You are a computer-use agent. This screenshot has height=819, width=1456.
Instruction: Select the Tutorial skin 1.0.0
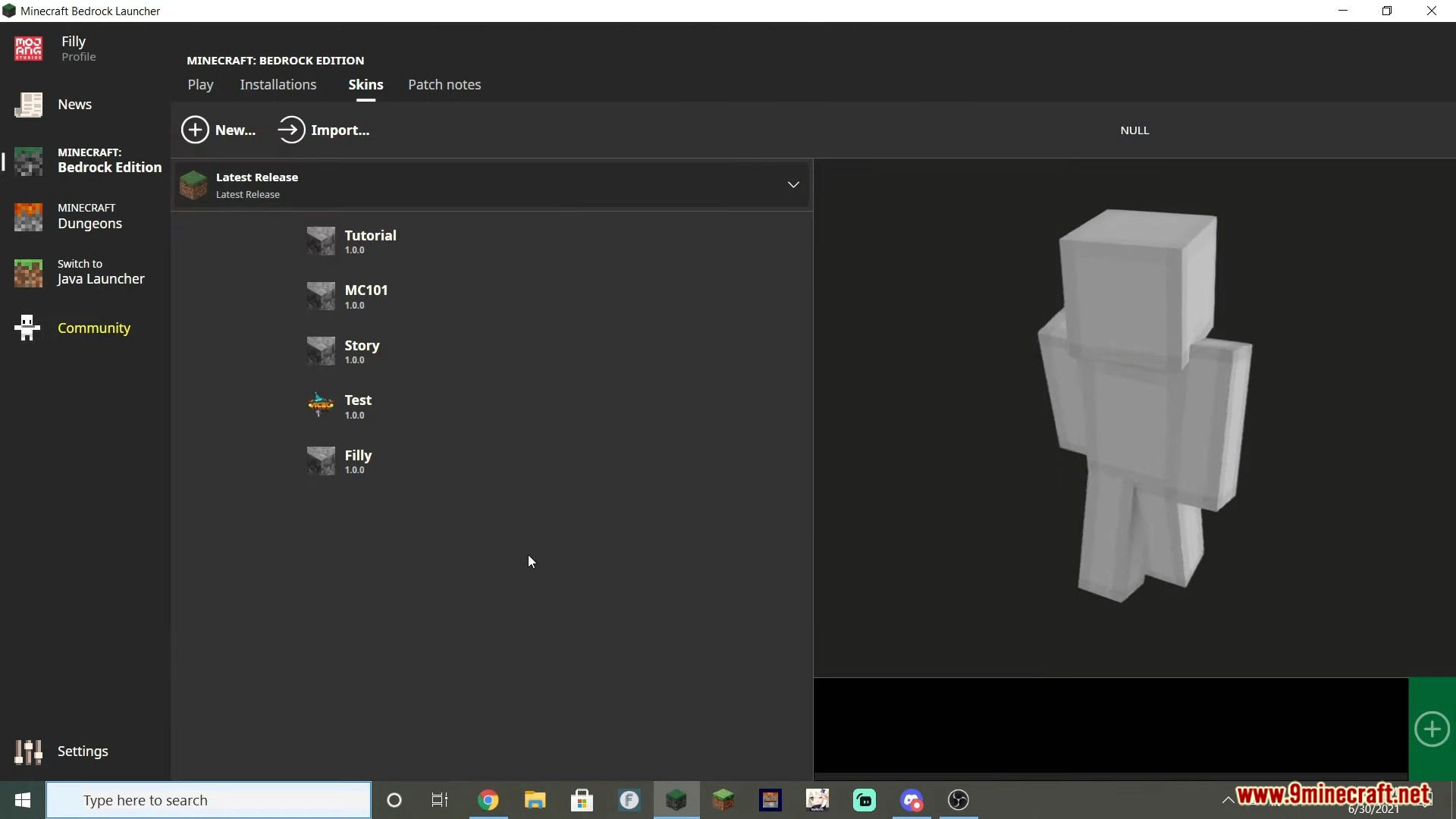[x=369, y=240]
